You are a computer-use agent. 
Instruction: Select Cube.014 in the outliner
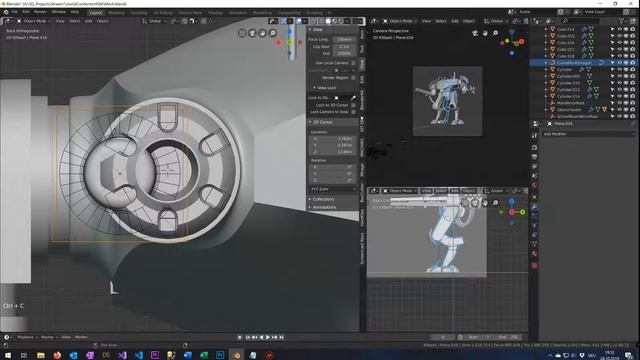[x=565, y=29]
